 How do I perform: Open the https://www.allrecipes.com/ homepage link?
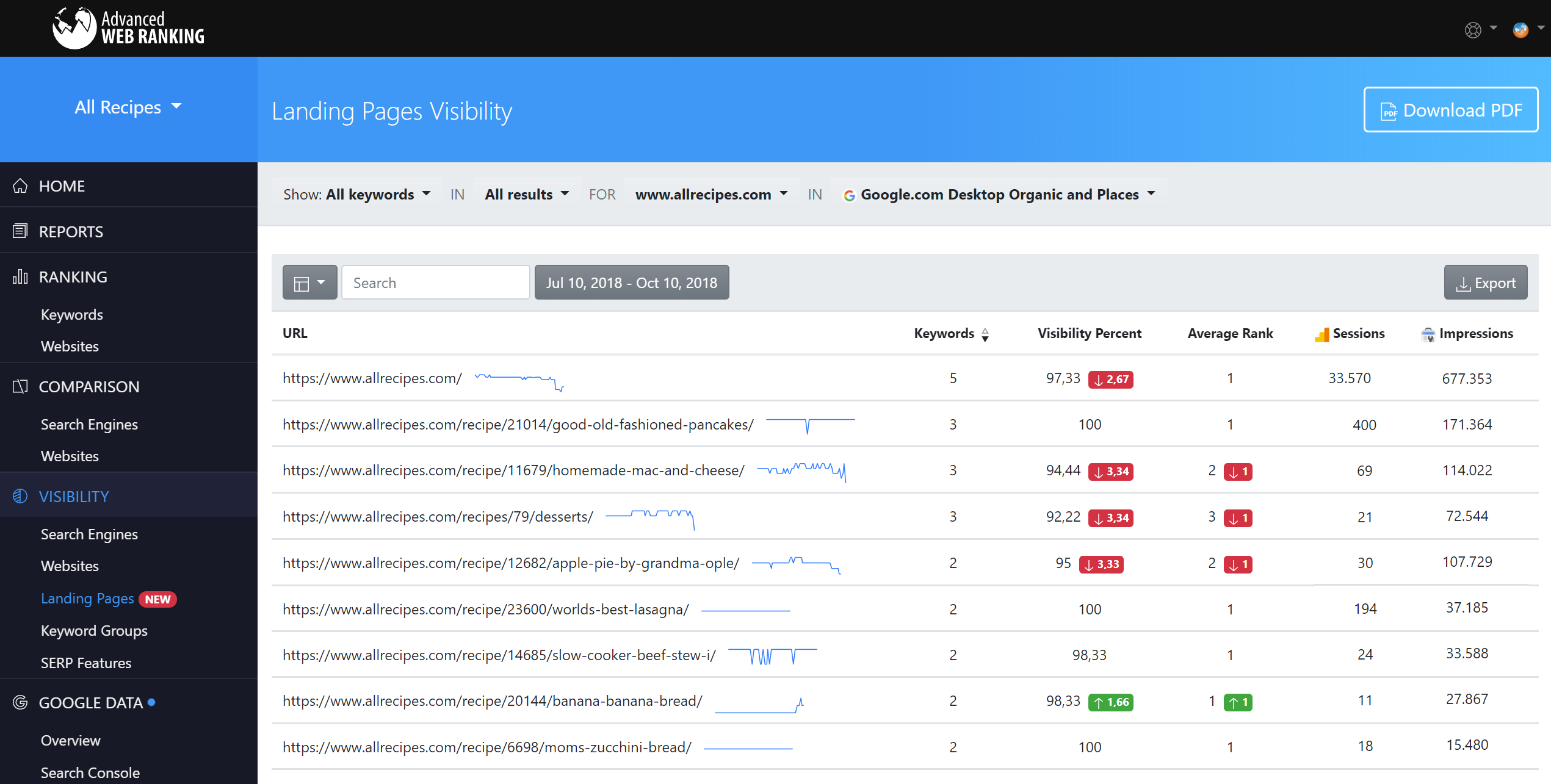coord(372,378)
